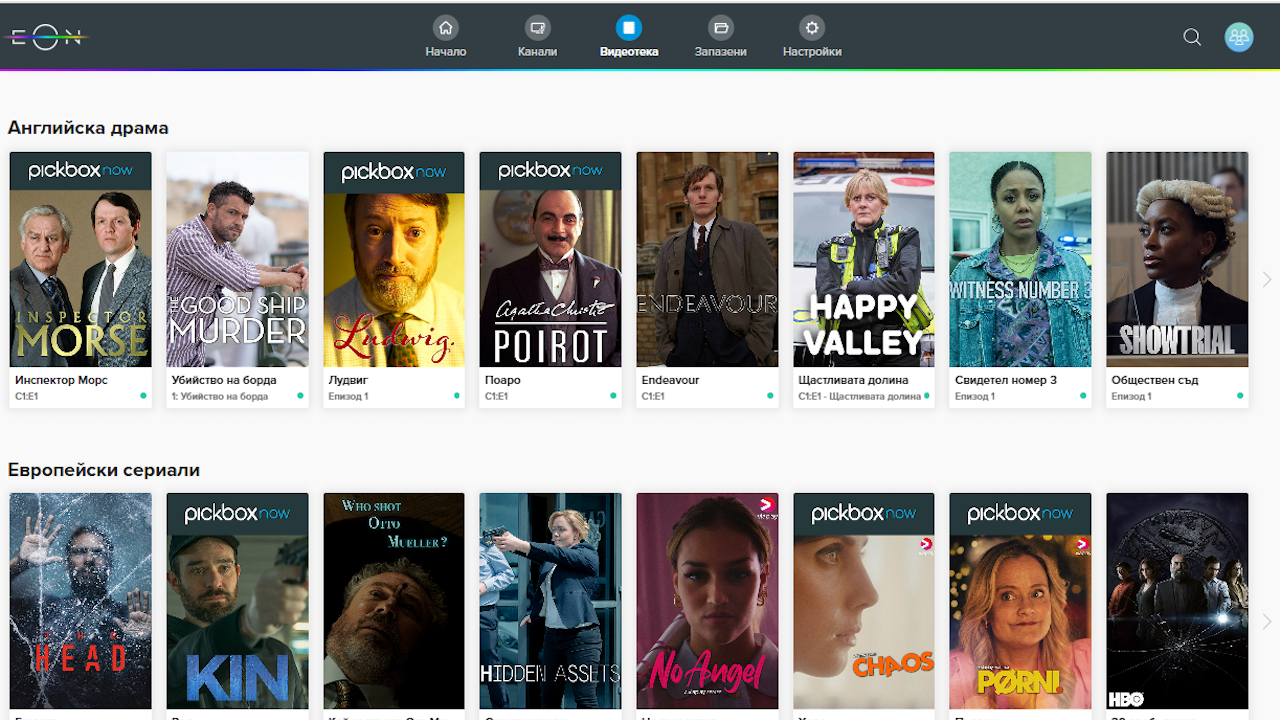Click the title Инспектор Морс
Screen dimensions: 1280x720
click(x=61, y=380)
